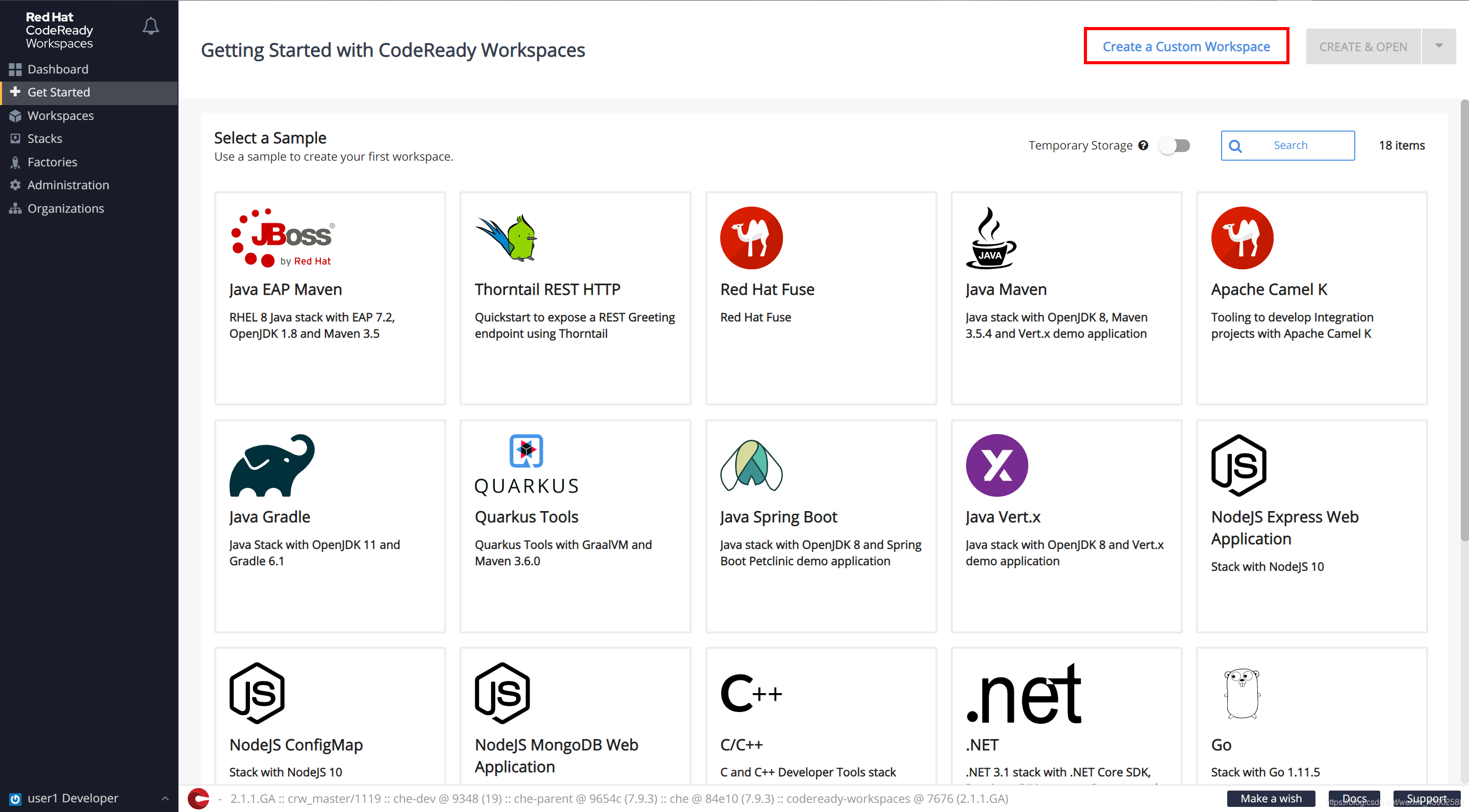The image size is (1469, 812).
Task: Click the Quarkus logo
Action: [x=526, y=465]
